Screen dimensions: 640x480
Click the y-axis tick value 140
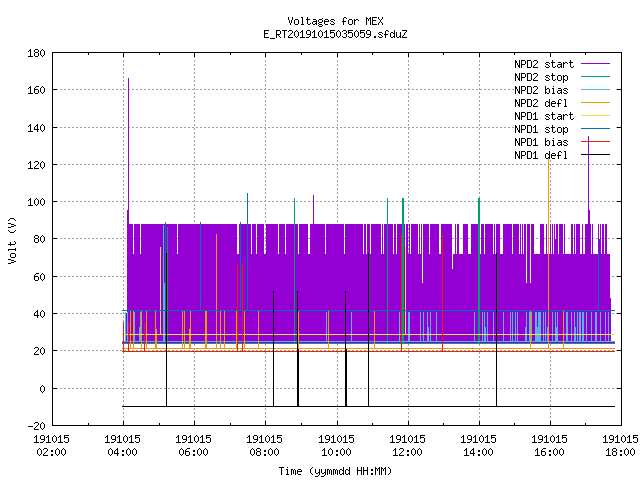36,128
